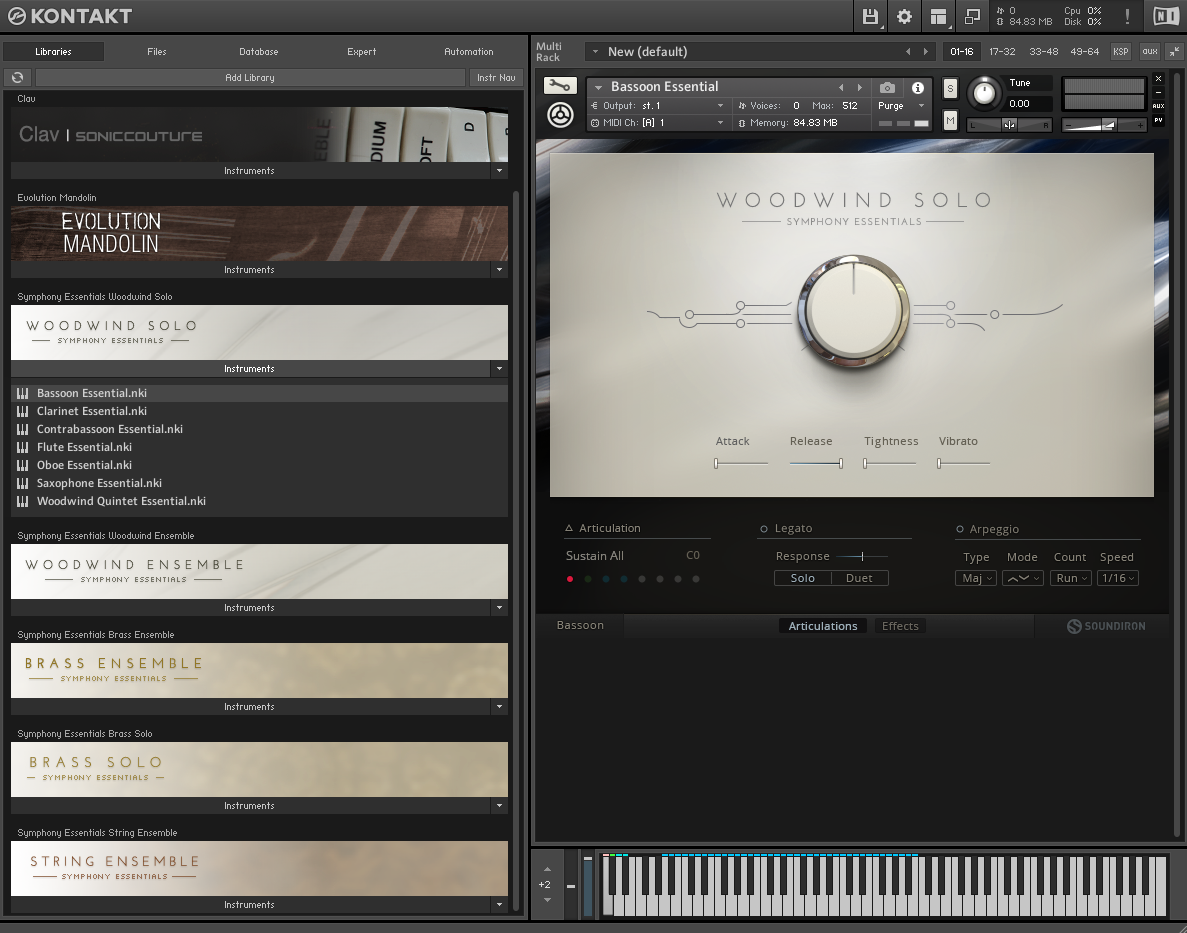Open the arpeggio Speed 1/16 dropdown
Screen dimensions: 1187x933
point(1117,578)
